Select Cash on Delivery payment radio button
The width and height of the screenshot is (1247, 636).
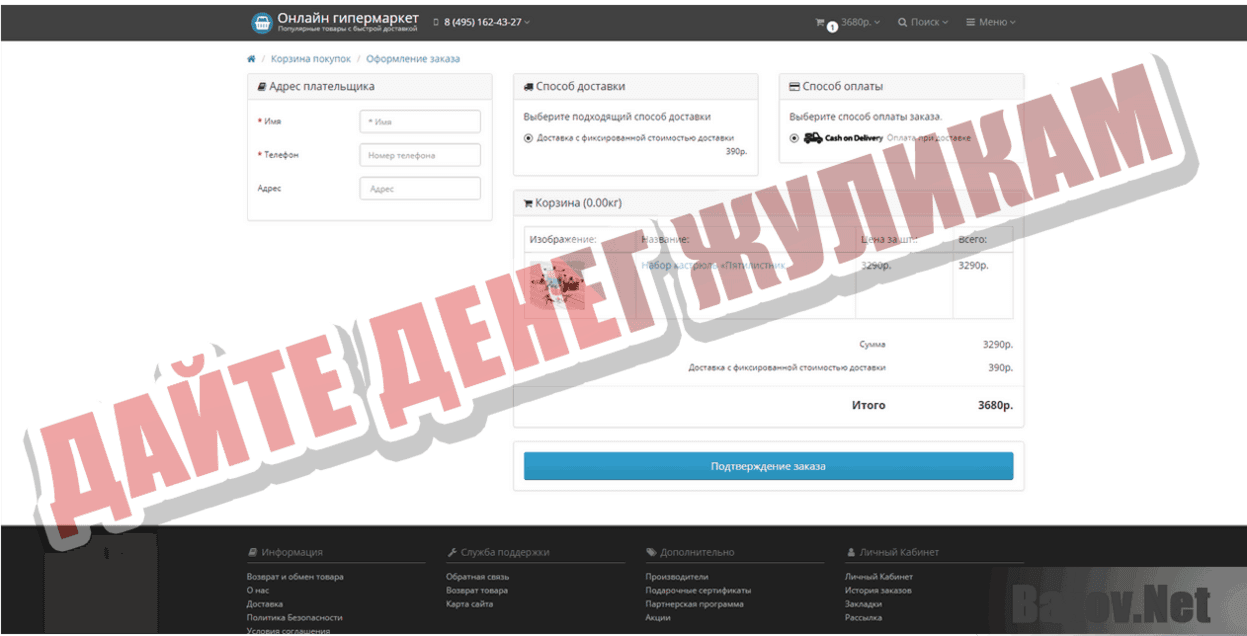[794, 138]
